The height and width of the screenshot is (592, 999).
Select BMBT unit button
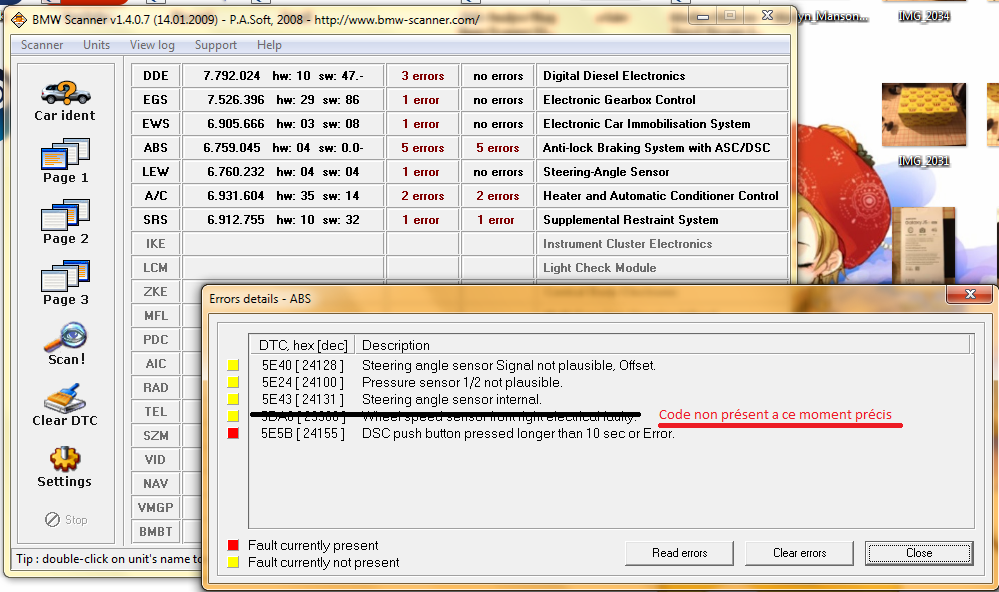coord(156,531)
